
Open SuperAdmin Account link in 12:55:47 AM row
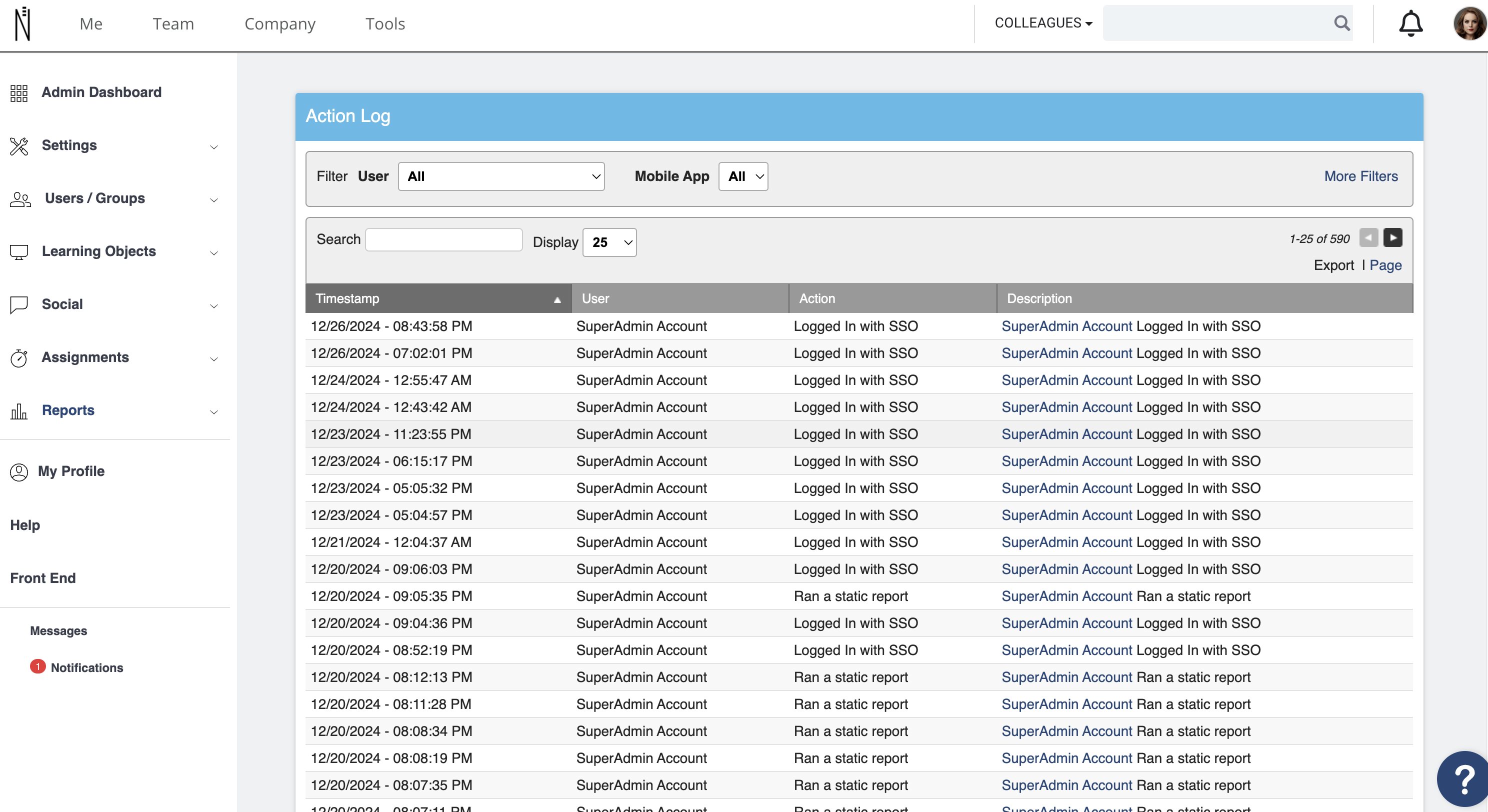tap(1066, 380)
